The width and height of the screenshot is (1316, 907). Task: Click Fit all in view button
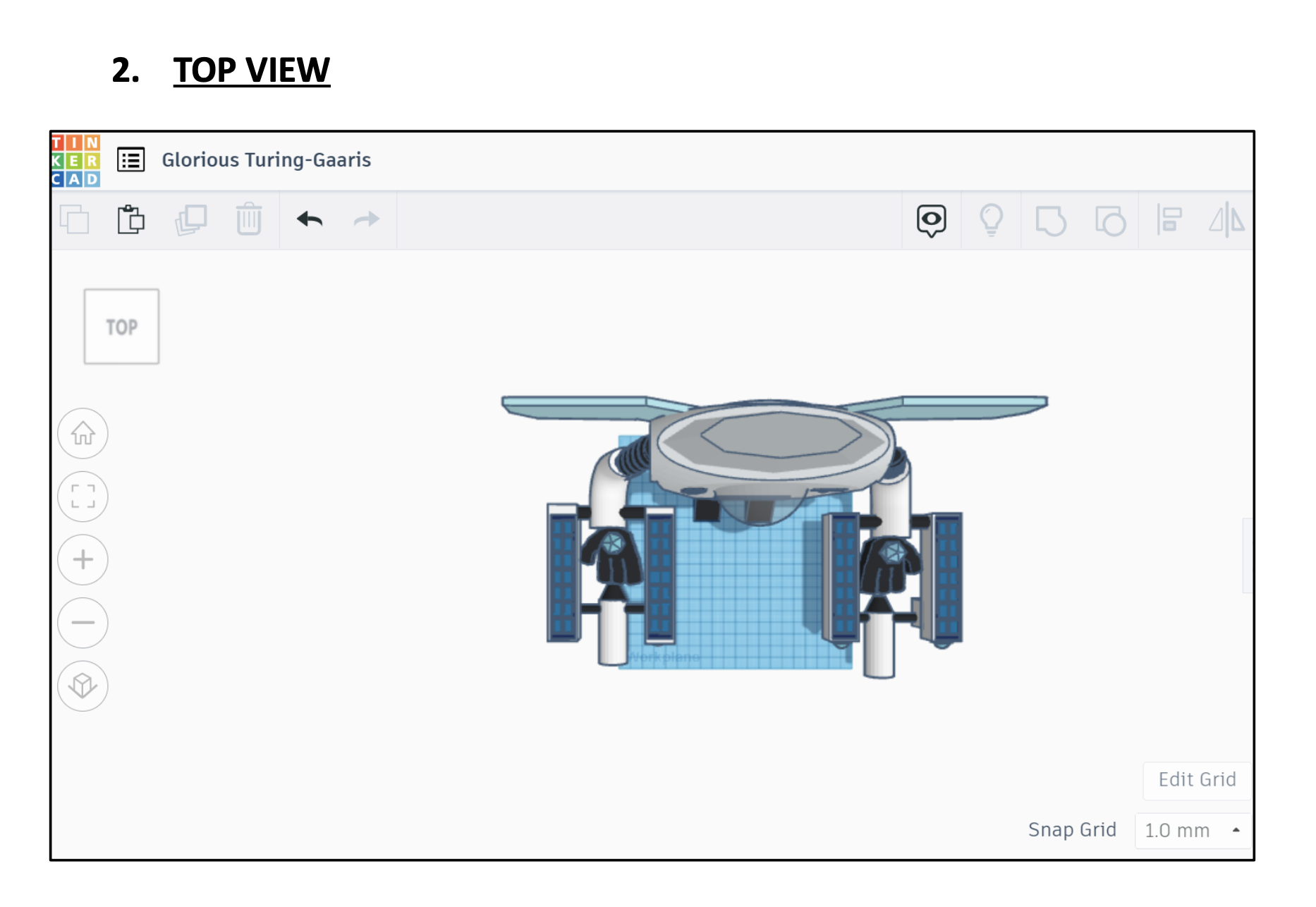(x=83, y=497)
